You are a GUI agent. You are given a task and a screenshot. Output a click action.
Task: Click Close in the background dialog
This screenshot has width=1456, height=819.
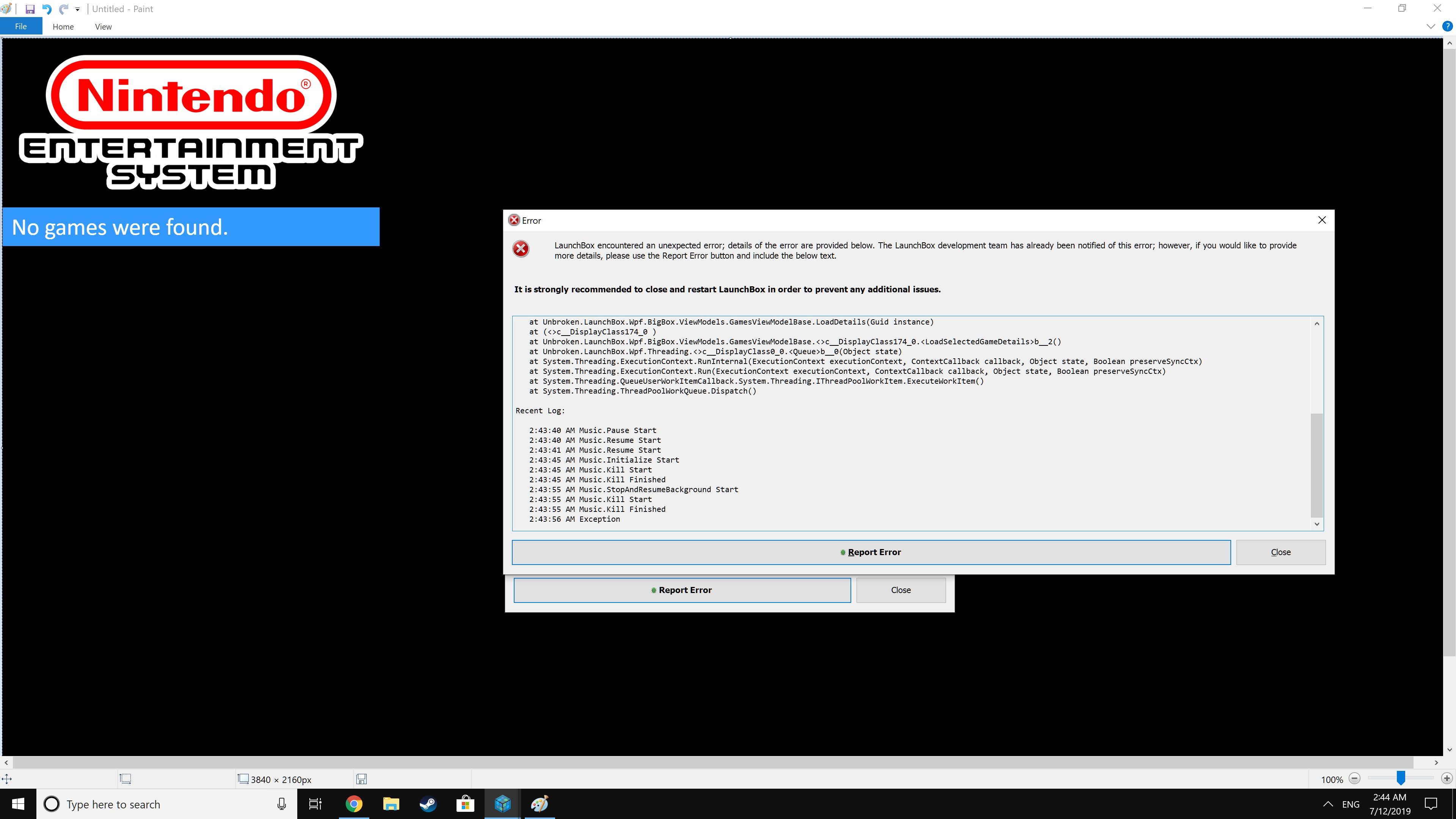901,590
